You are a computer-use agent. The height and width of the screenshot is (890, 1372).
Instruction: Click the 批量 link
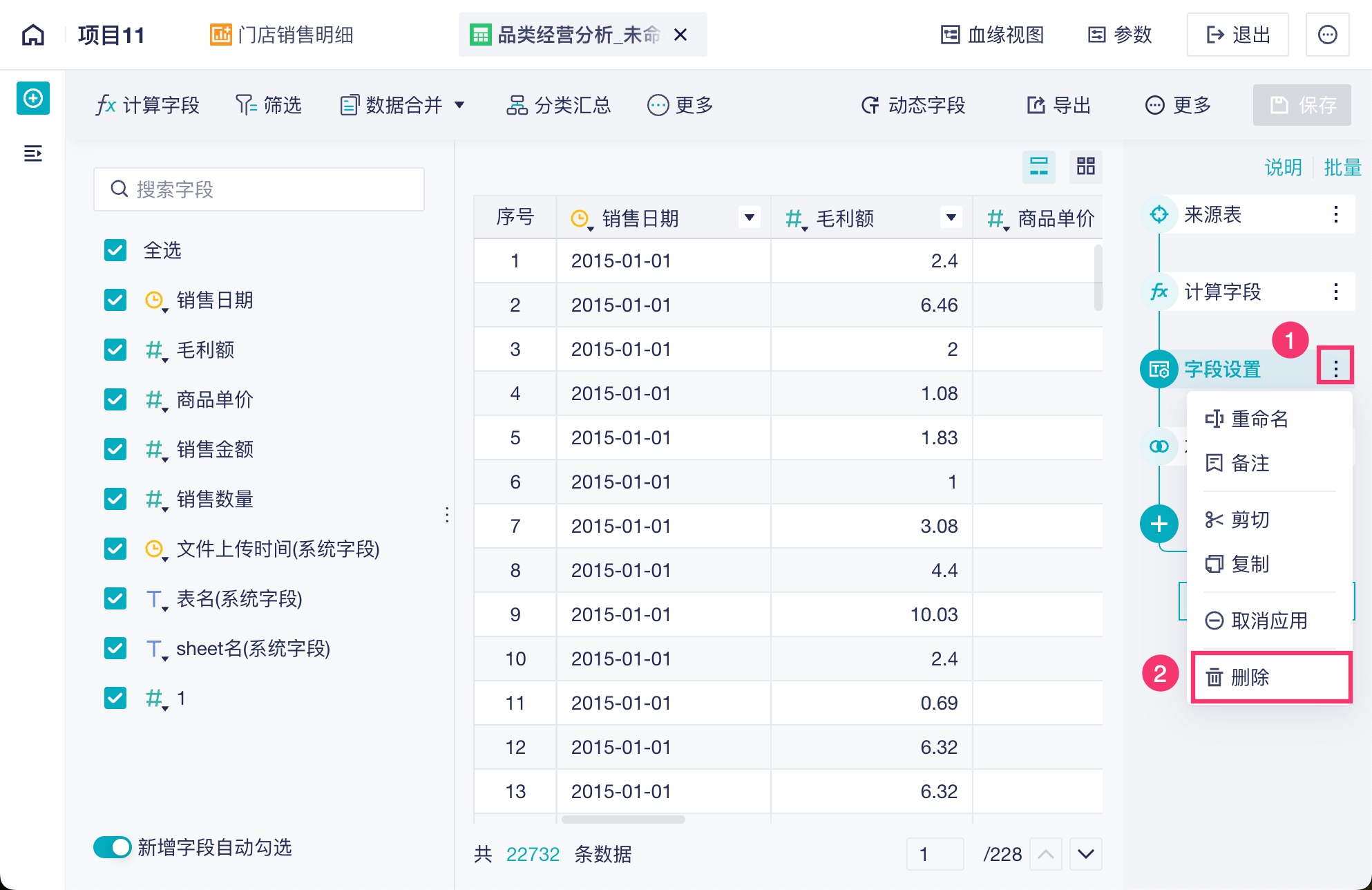coord(1342,167)
